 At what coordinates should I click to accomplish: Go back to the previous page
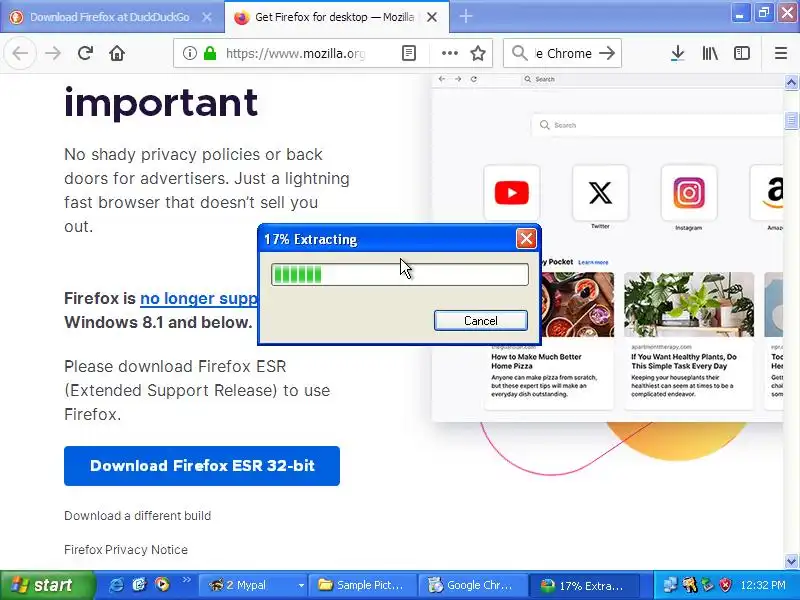[x=20, y=53]
